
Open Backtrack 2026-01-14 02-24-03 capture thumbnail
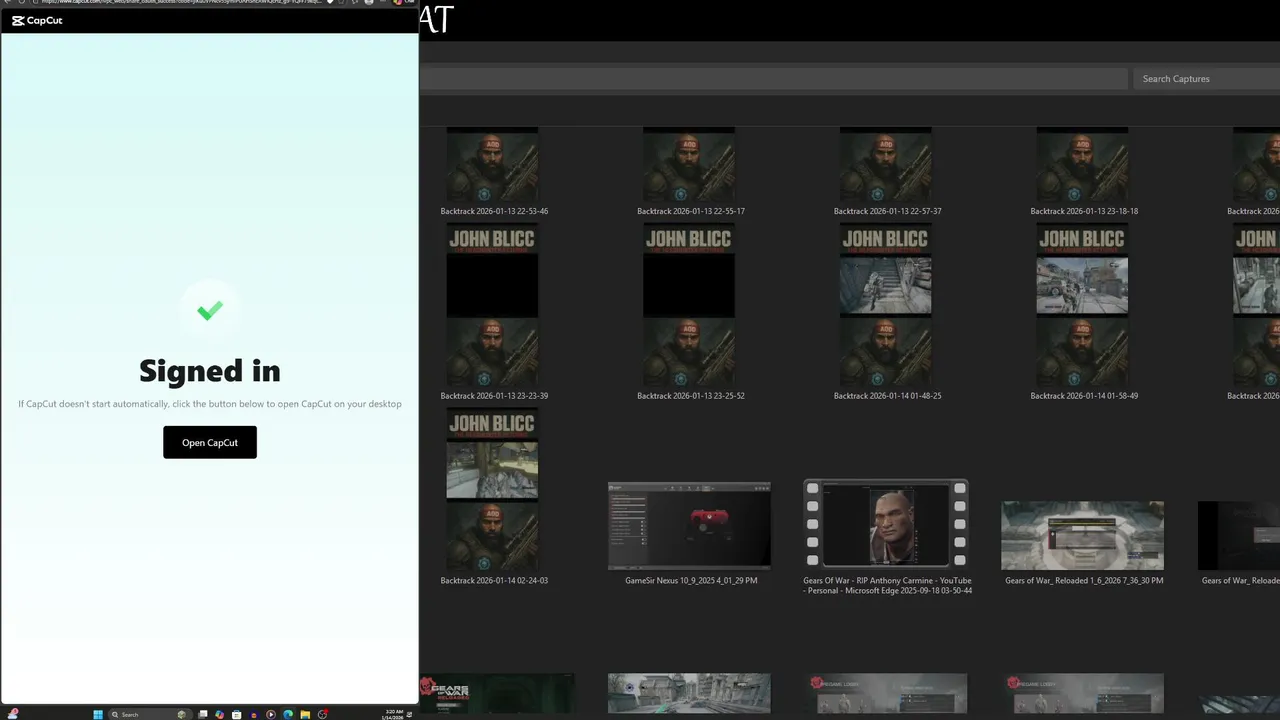pyautogui.click(x=492, y=490)
